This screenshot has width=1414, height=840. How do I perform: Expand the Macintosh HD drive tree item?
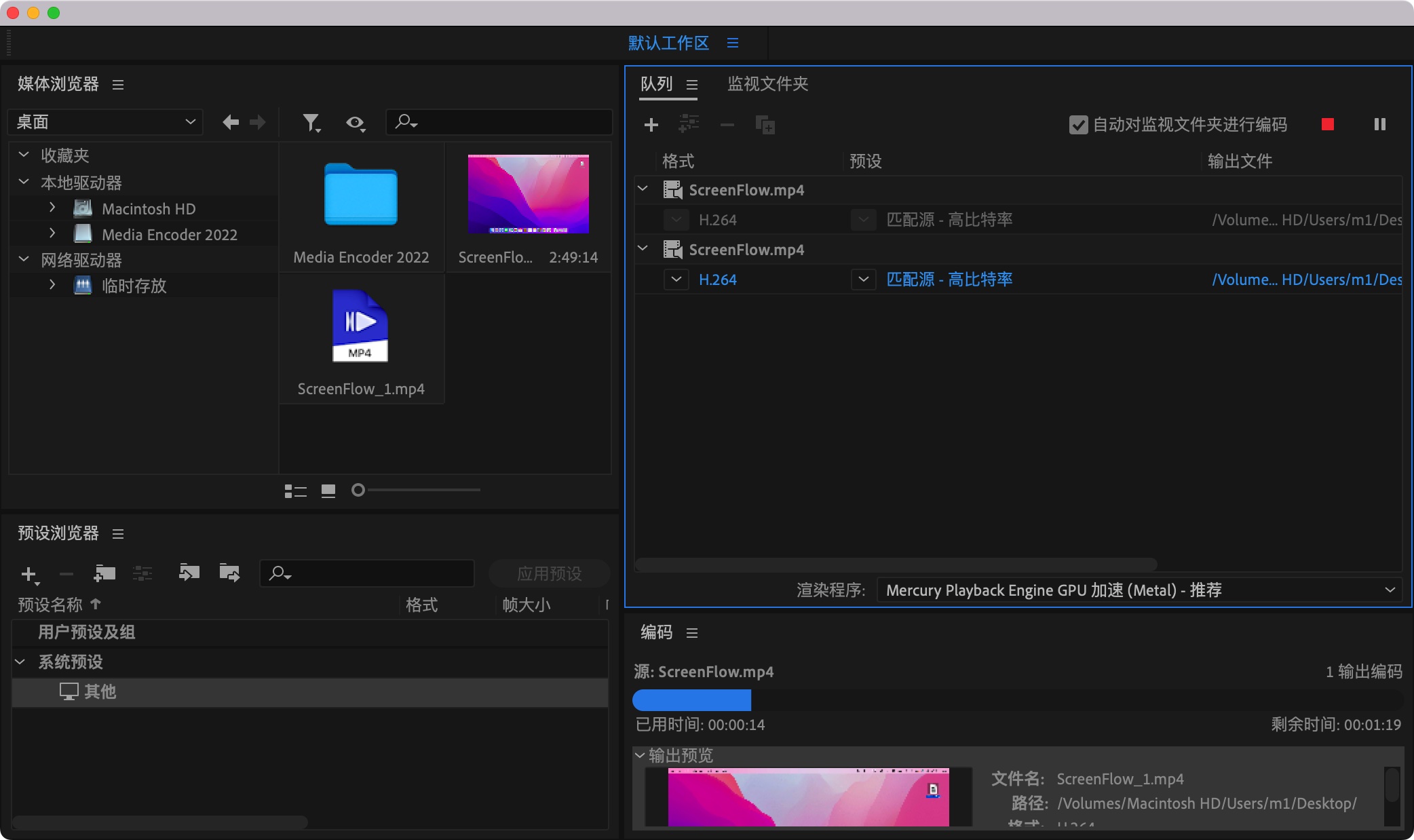coord(52,208)
